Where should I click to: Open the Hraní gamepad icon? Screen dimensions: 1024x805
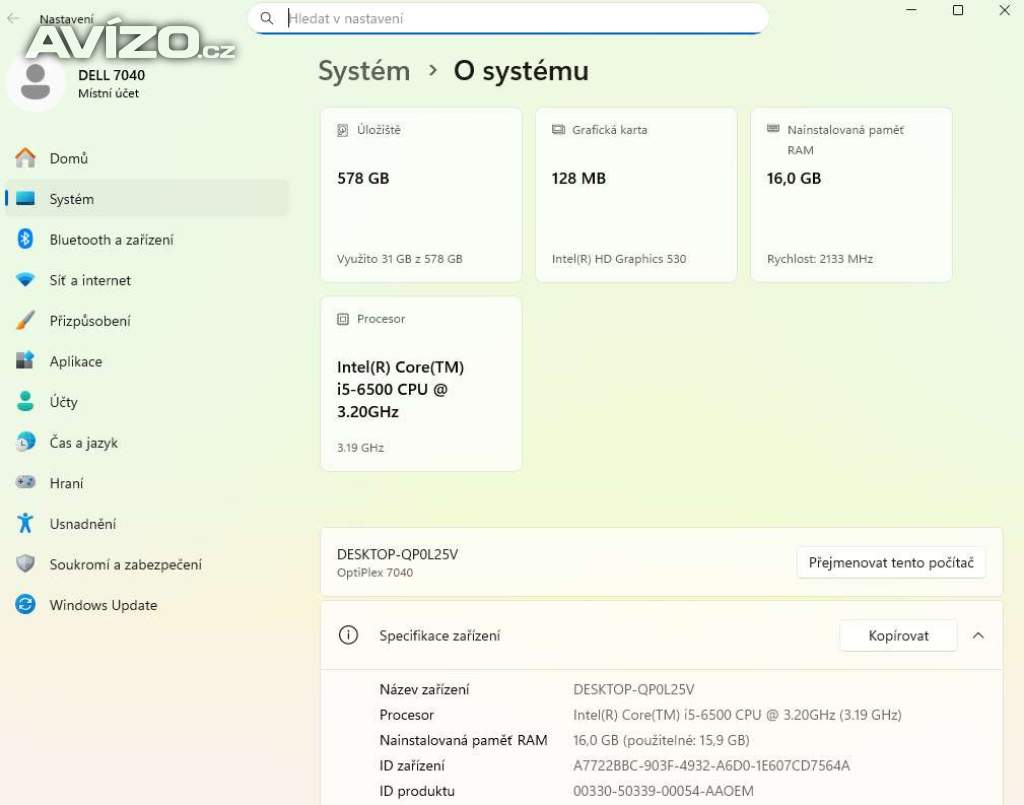tap(26, 483)
